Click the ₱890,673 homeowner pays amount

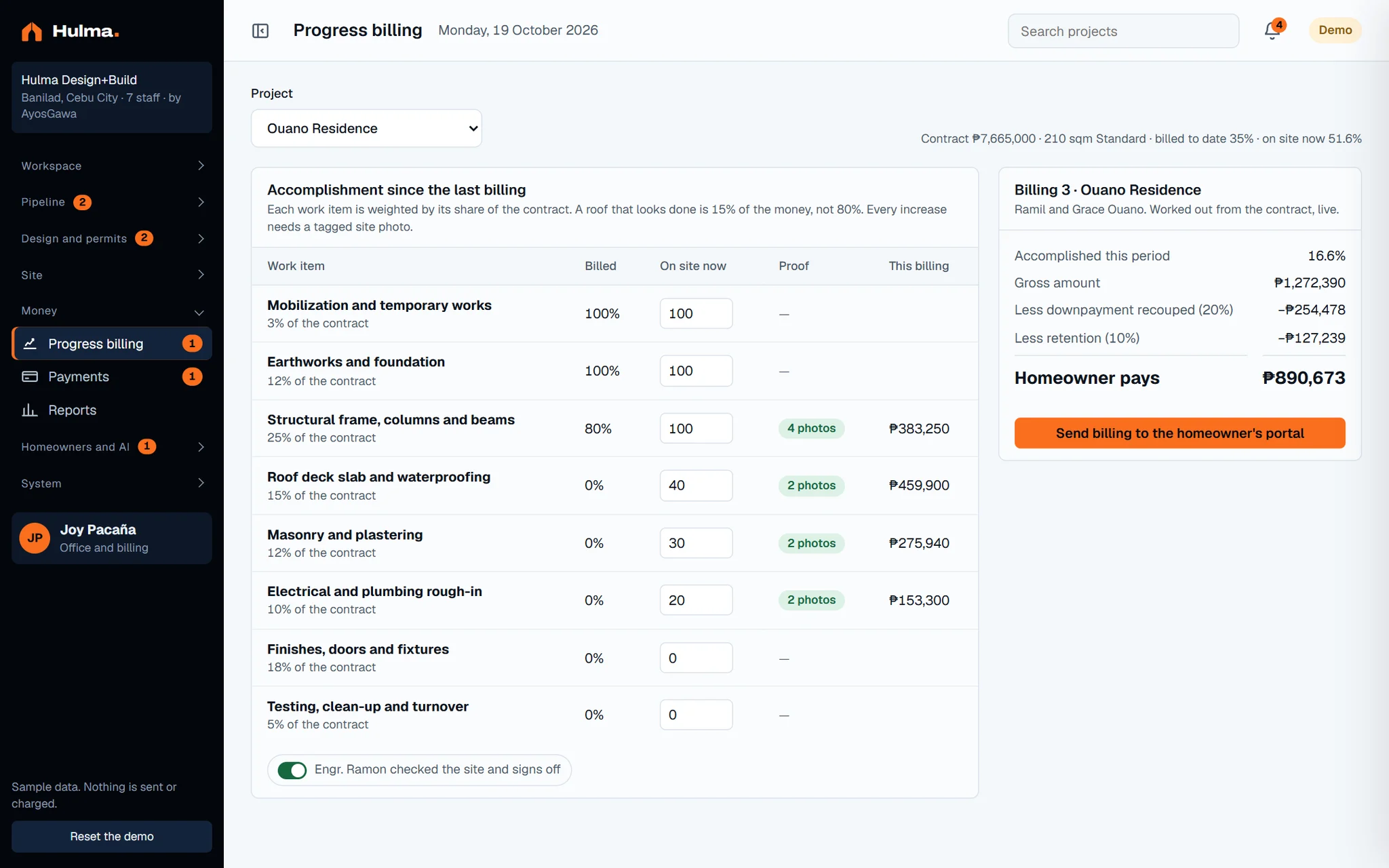pos(1304,378)
